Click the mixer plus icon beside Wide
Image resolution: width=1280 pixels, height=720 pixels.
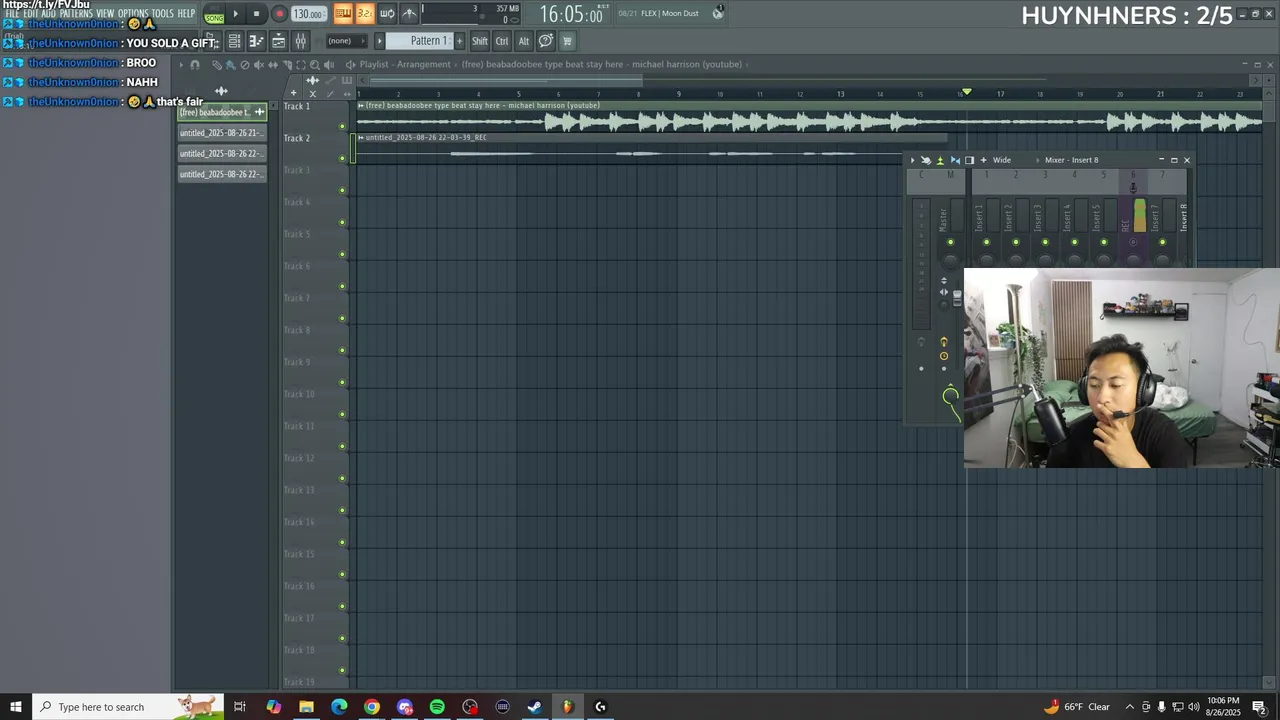[x=983, y=160]
